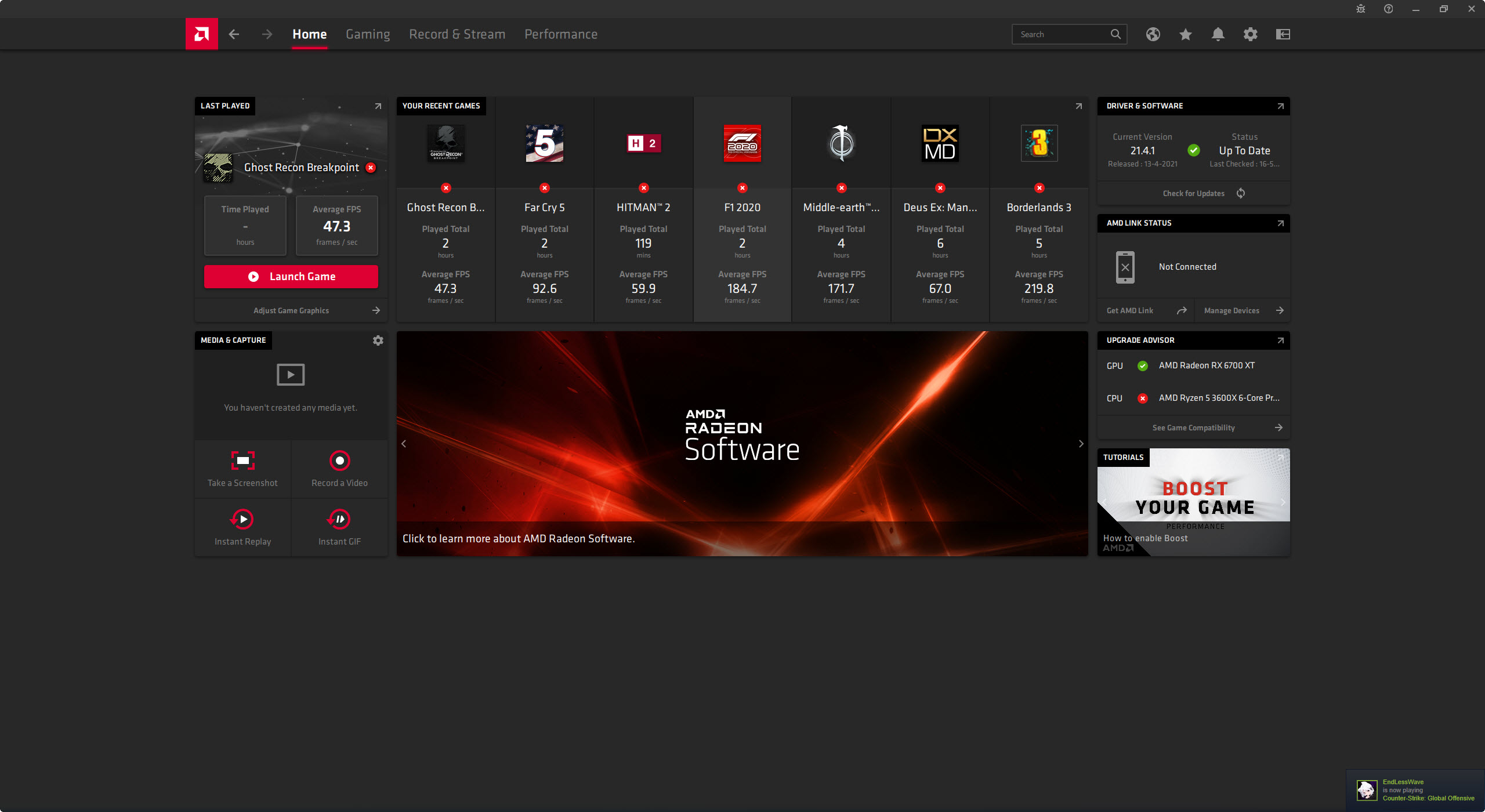Click the red X badge under Borderlands 3
Viewport: 1485px width, 812px height.
[x=1039, y=188]
